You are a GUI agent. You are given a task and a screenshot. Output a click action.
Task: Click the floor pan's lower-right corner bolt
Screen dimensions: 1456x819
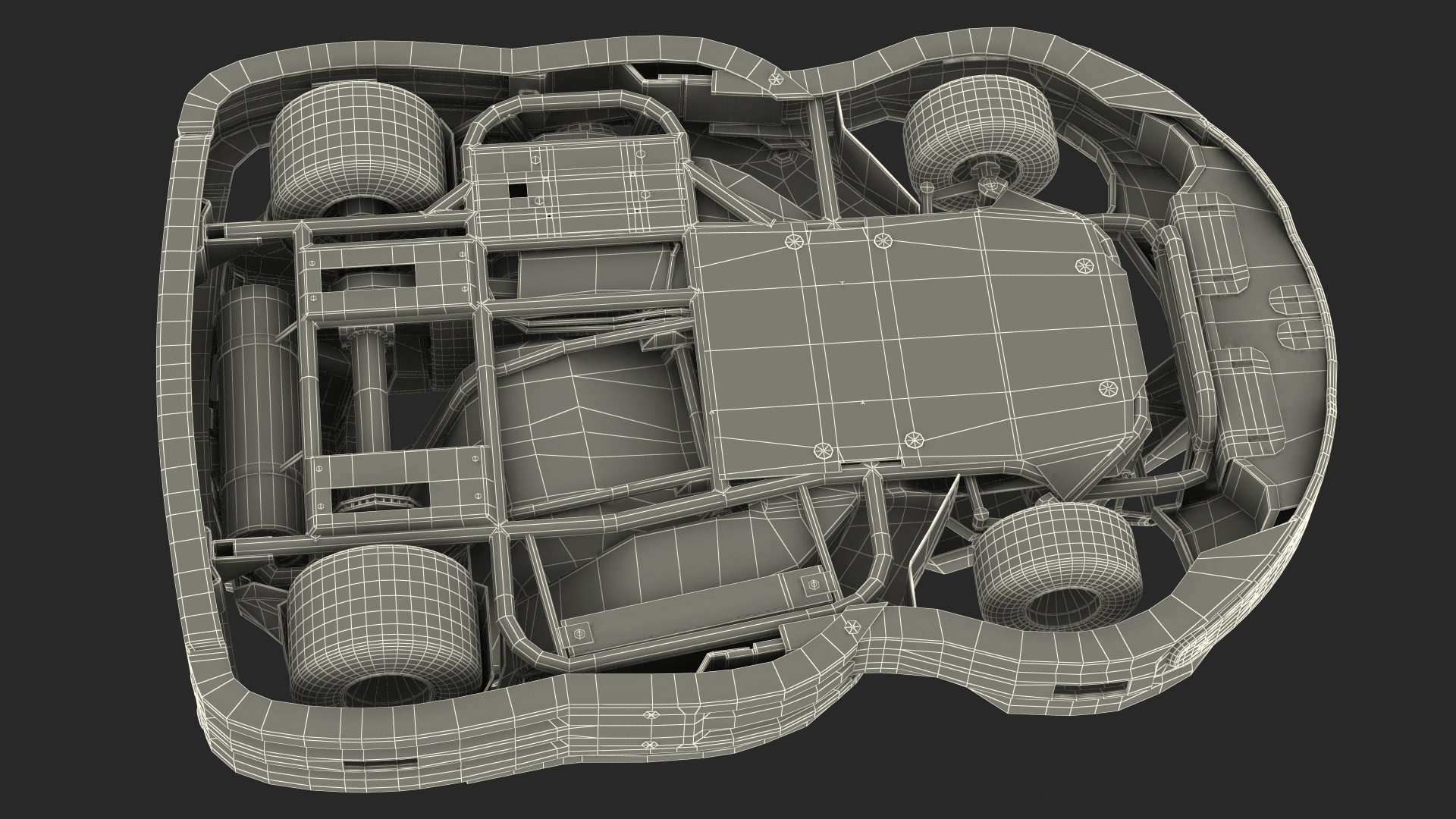[1107, 390]
